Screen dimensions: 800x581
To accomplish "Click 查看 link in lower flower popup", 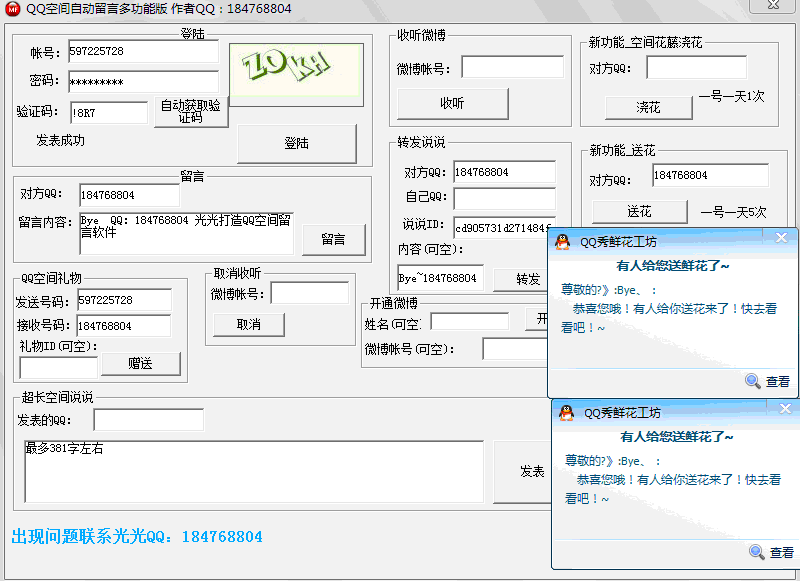I will (x=782, y=552).
